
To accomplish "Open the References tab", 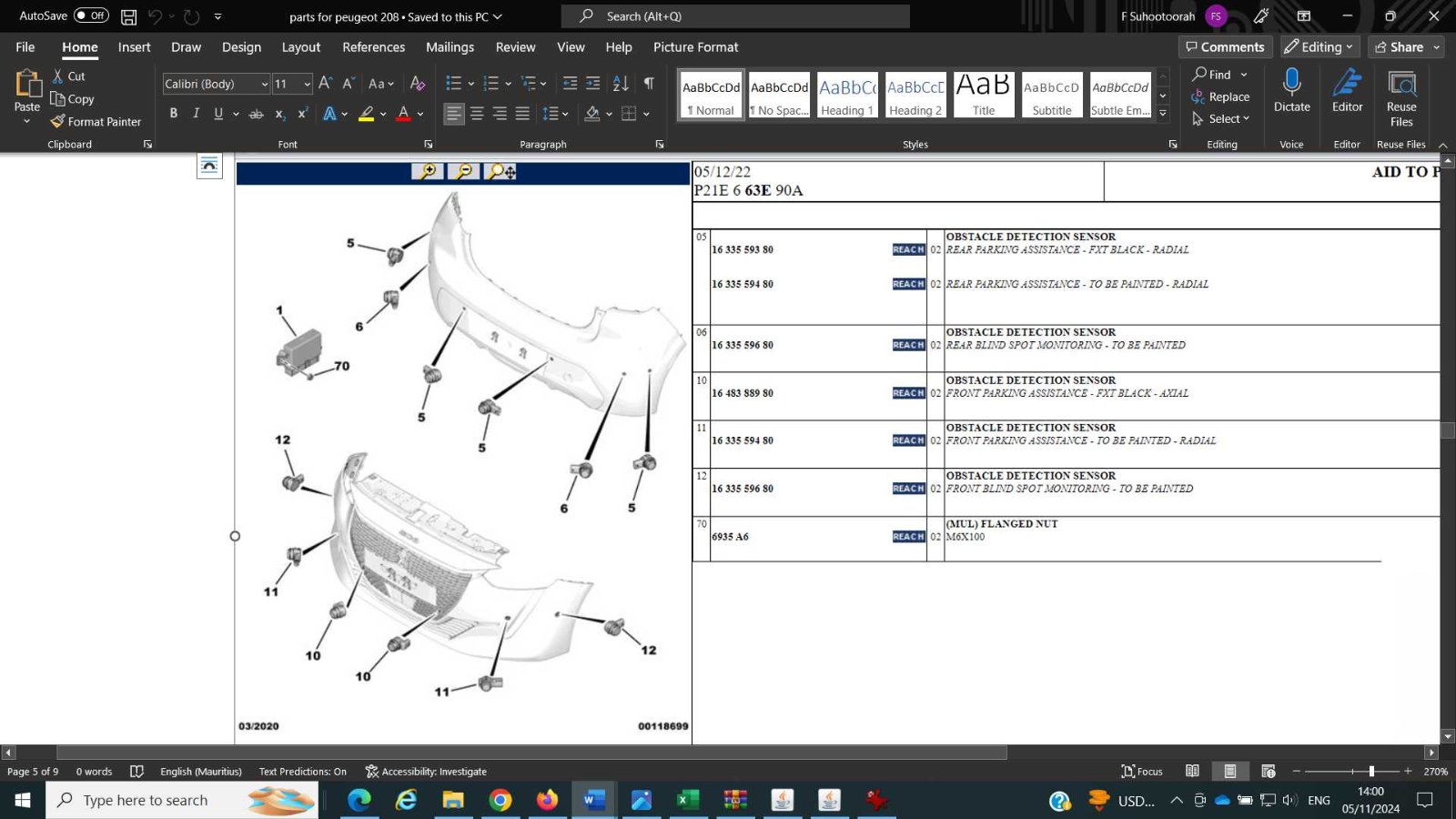I will coord(373,47).
